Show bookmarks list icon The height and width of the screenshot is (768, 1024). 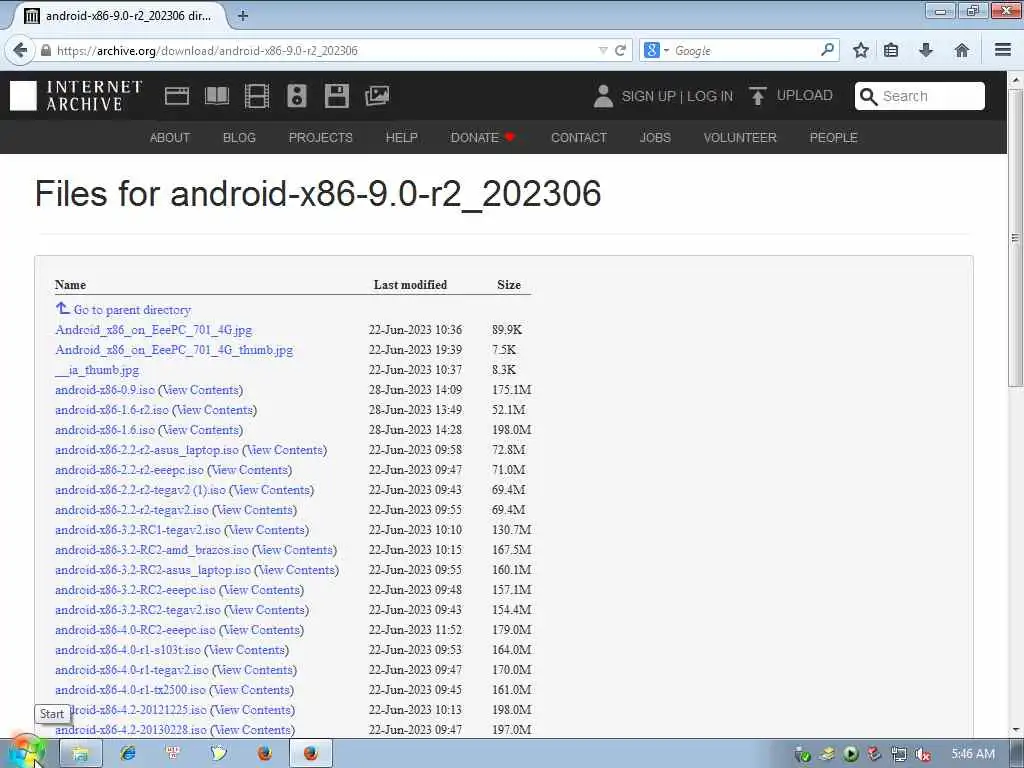tap(891, 50)
